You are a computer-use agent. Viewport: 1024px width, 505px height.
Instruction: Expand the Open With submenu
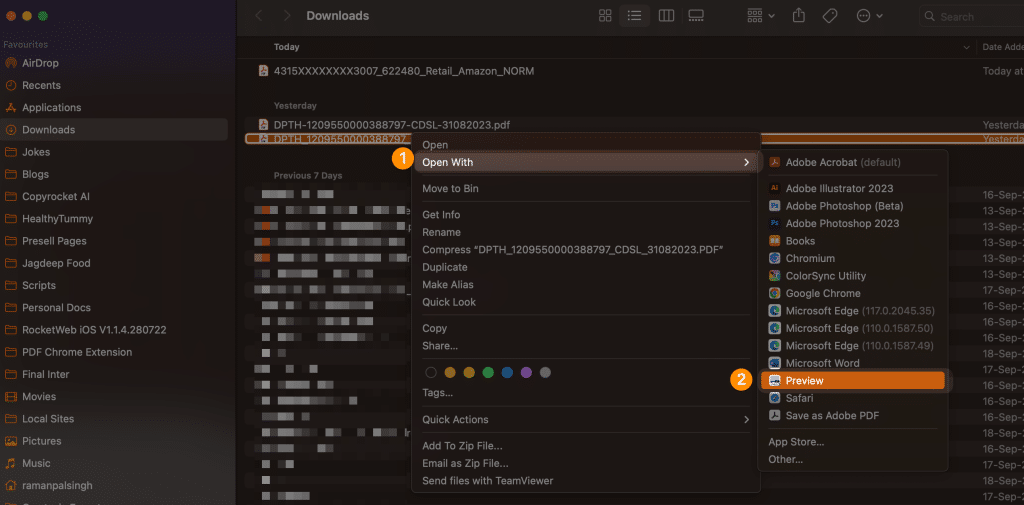tap(586, 163)
